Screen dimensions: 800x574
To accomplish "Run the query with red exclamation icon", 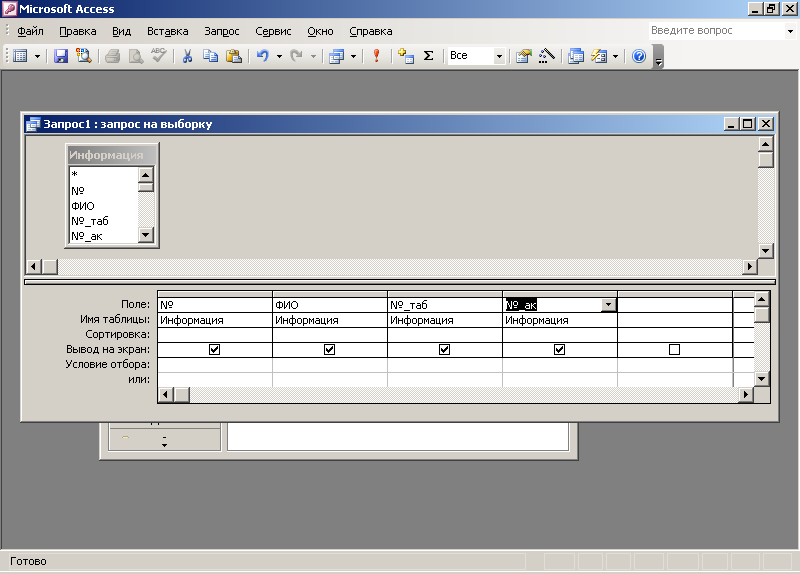I will pyautogui.click(x=377, y=56).
